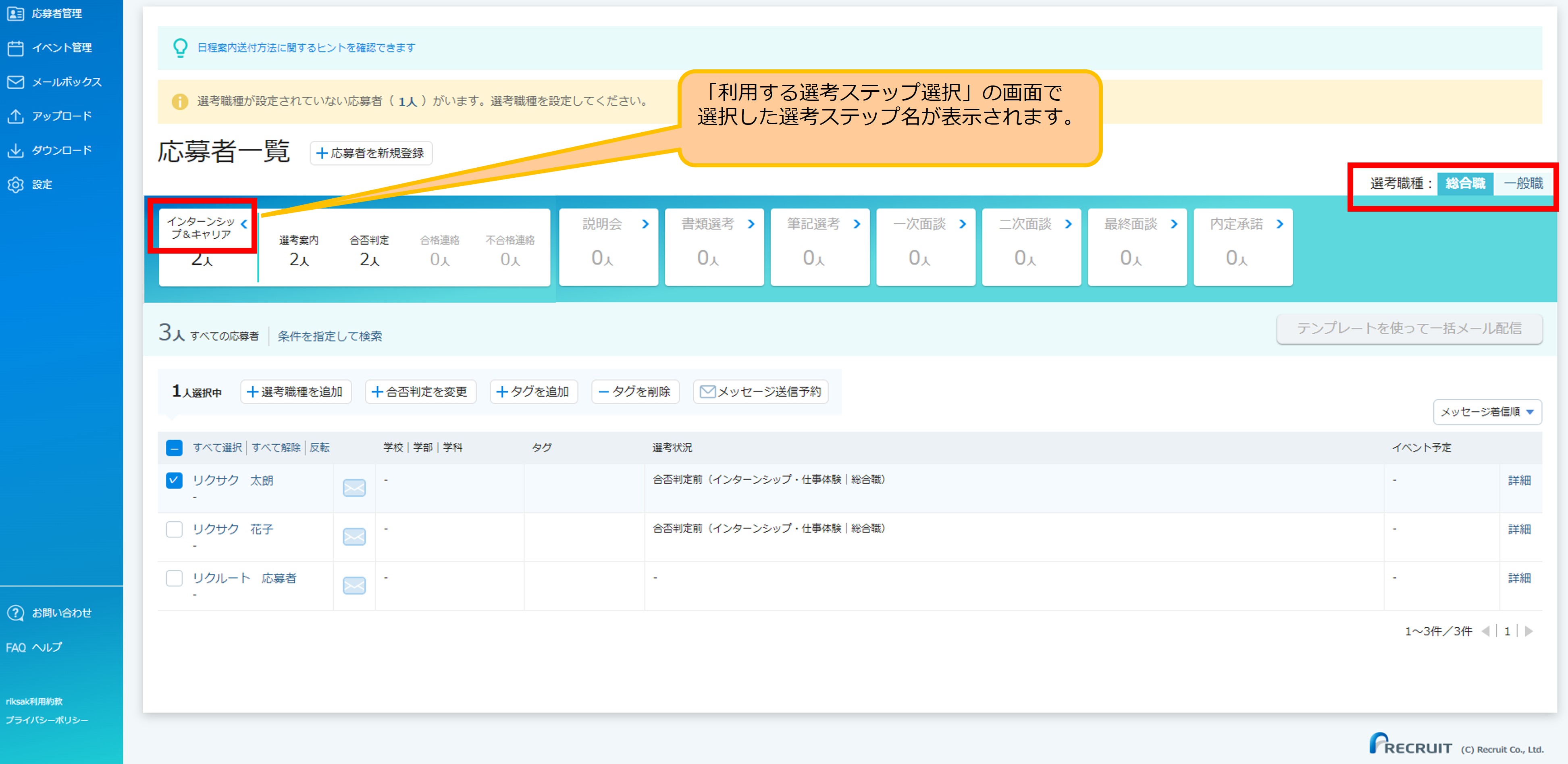Open プライバシーポリシー link
The image size is (1568, 764).
(47, 720)
